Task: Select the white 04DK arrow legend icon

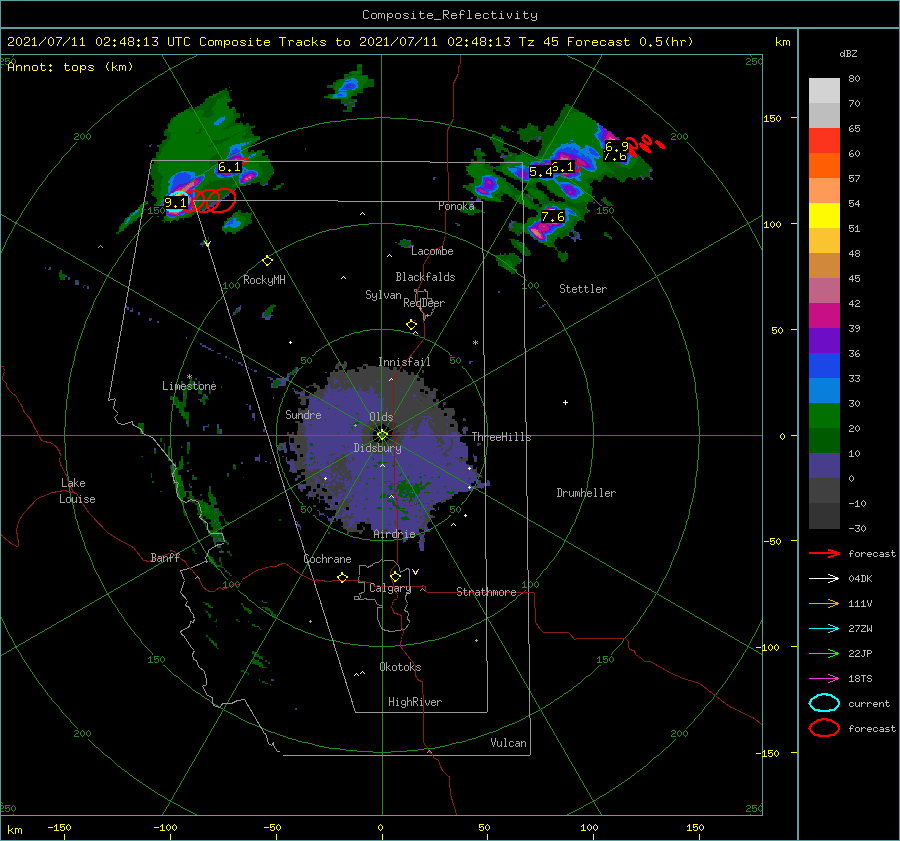Action: 824,578
